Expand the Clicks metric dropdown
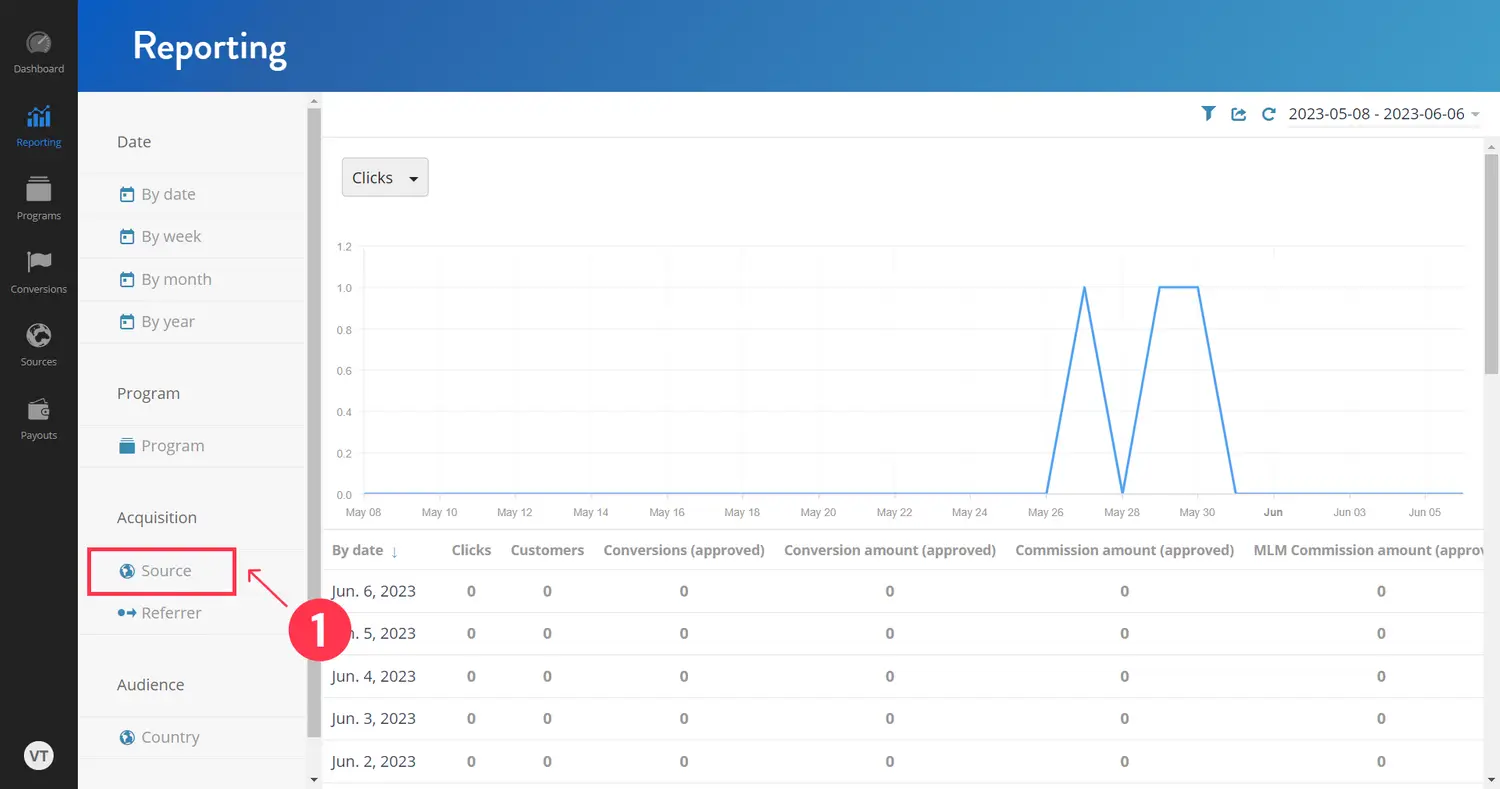The height and width of the screenshot is (789, 1500). 385,178
